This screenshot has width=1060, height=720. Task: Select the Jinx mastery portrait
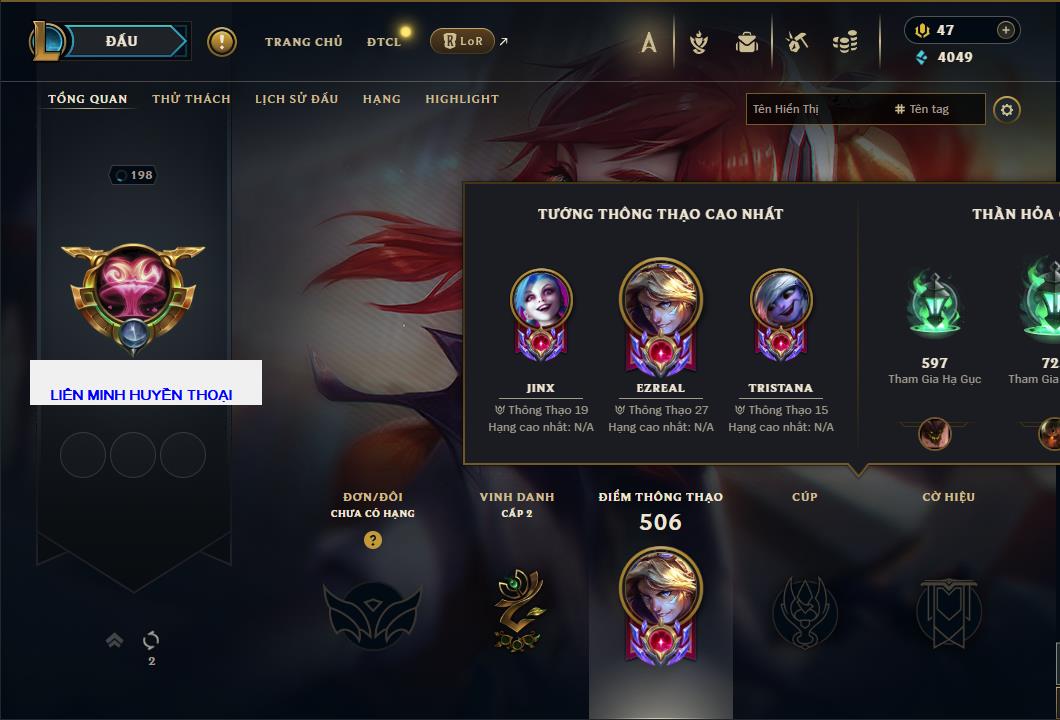pos(541,316)
